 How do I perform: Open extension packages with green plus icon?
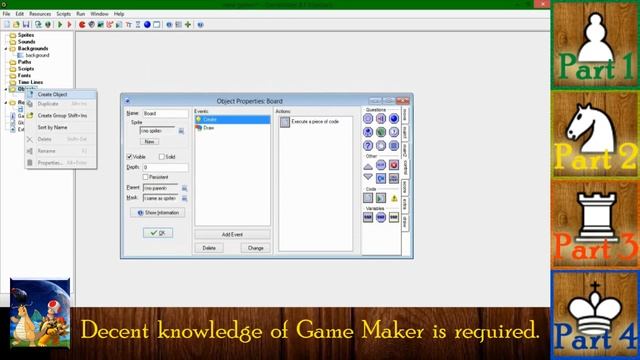[x=188, y=24]
